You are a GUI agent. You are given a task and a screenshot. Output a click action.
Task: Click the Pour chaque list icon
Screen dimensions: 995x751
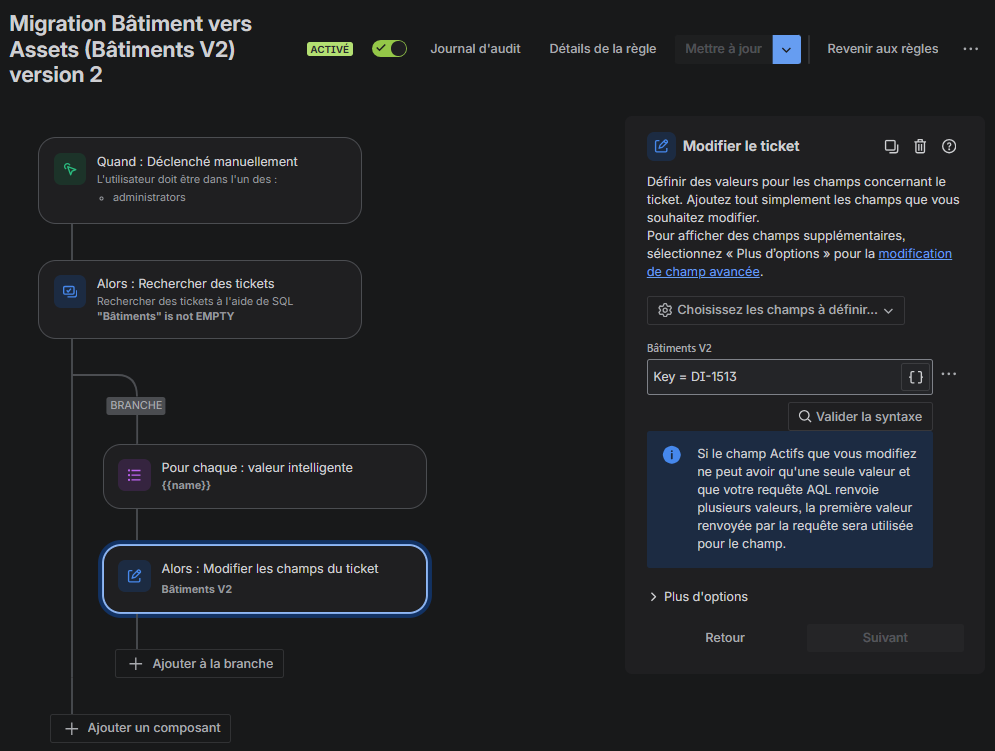point(135,475)
